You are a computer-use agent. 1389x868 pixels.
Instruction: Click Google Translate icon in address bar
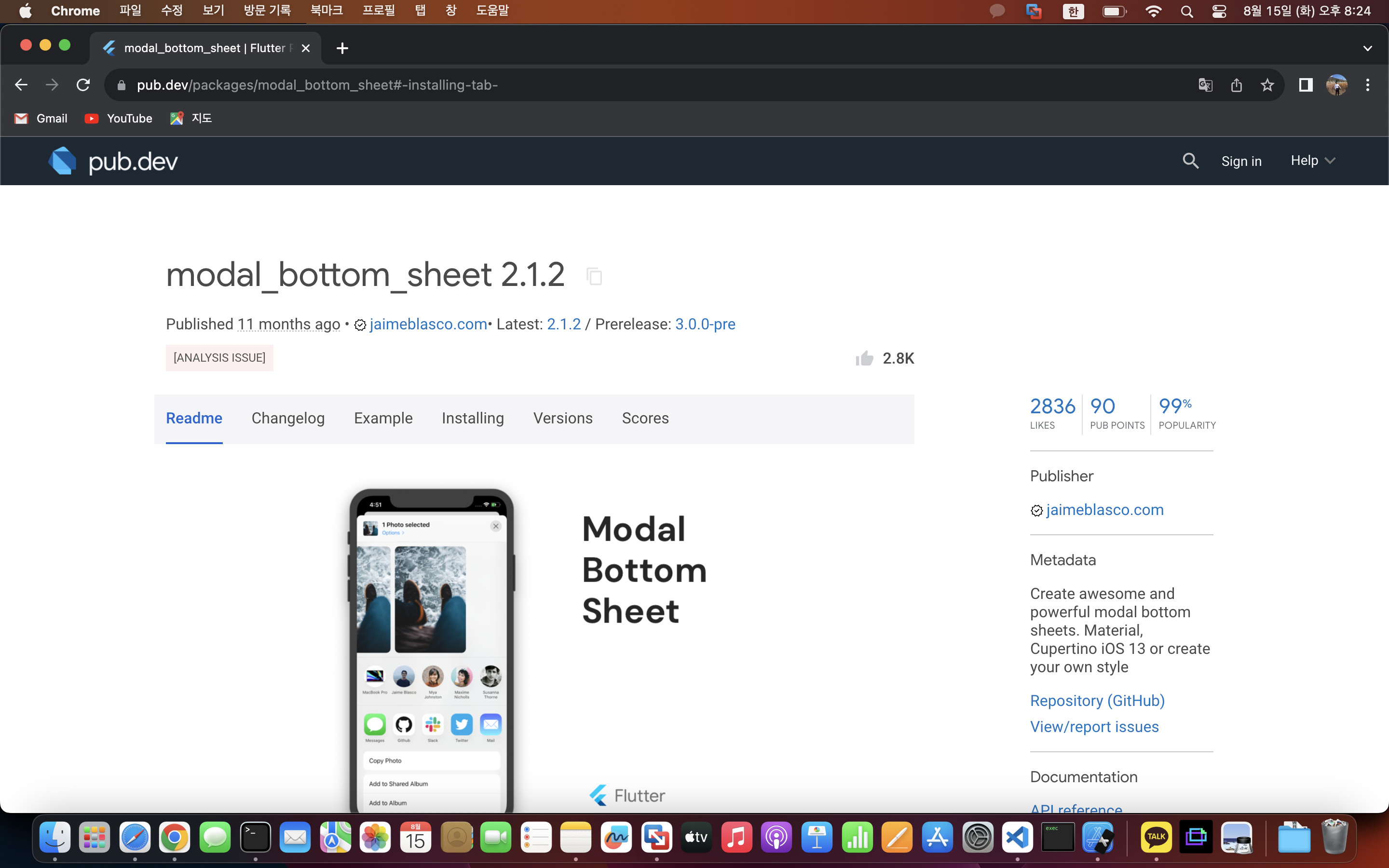1205,85
